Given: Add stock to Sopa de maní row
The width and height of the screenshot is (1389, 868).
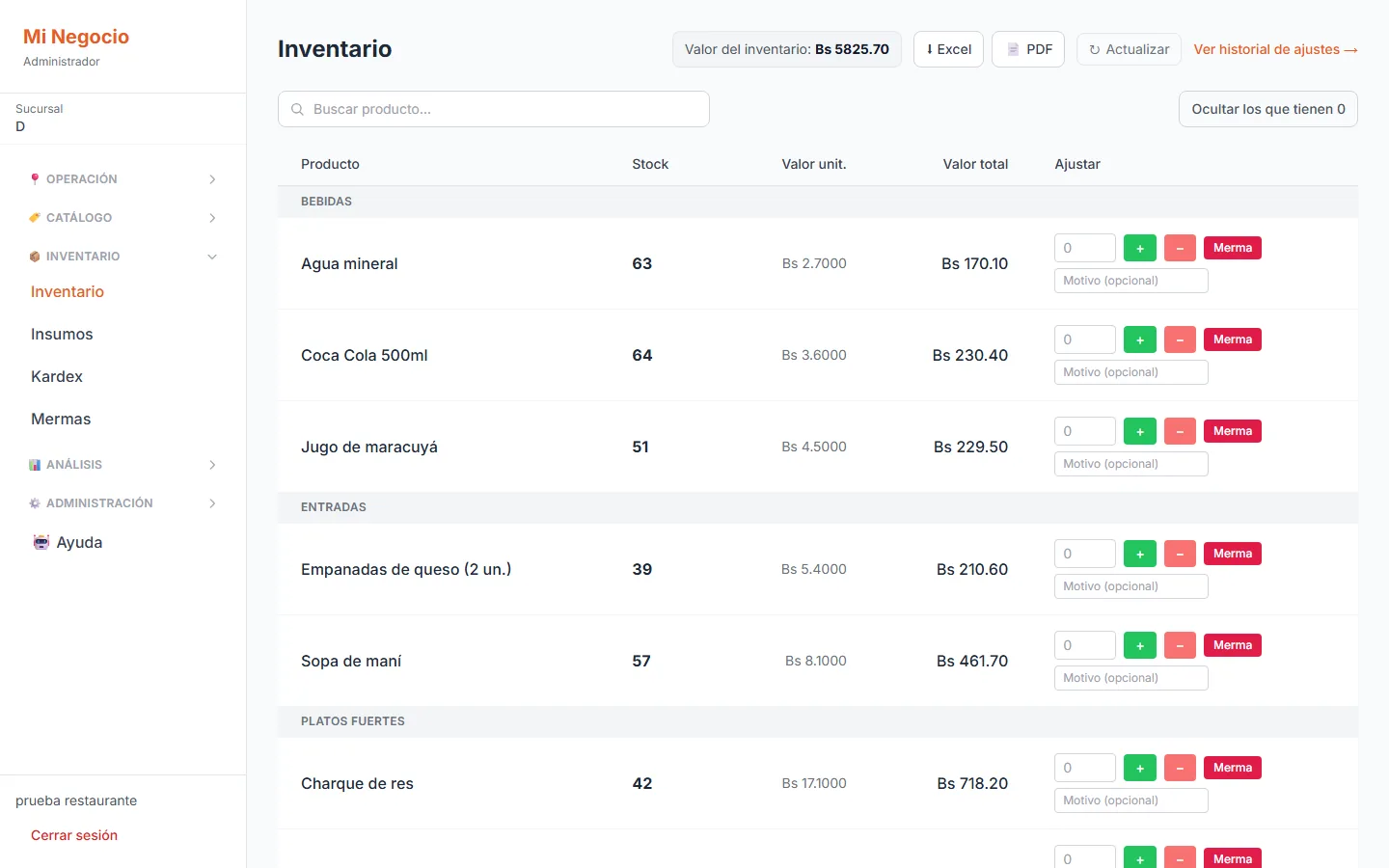Looking at the screenshot, I should 1140,645.
